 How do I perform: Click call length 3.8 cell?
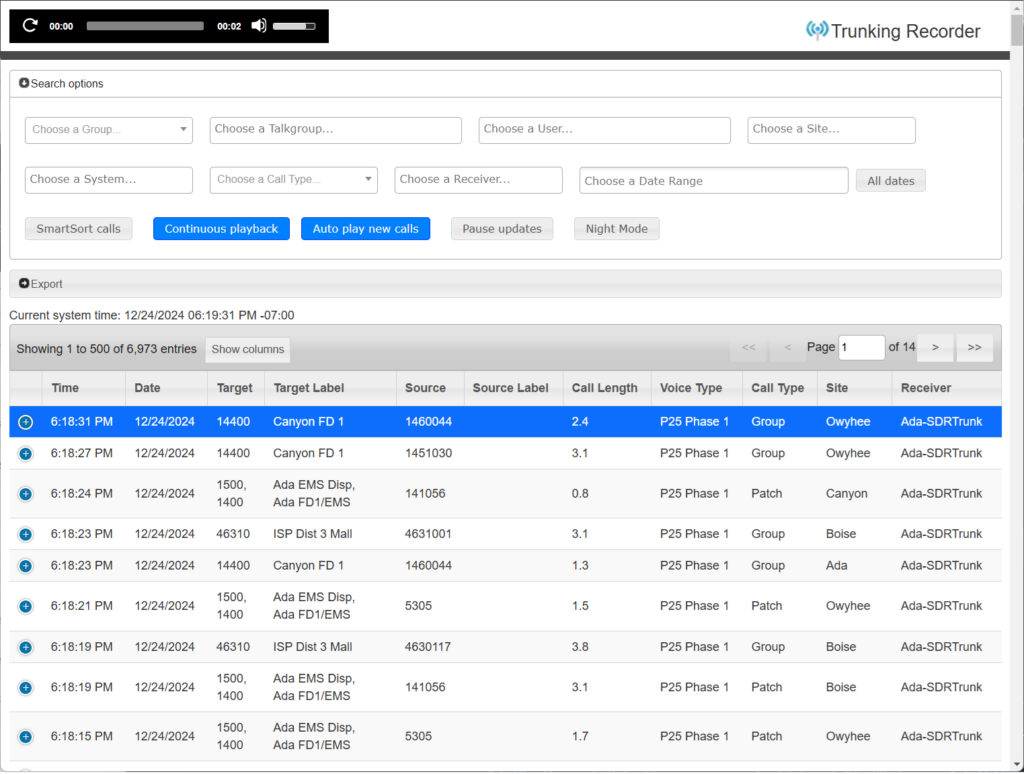(580, 647)
